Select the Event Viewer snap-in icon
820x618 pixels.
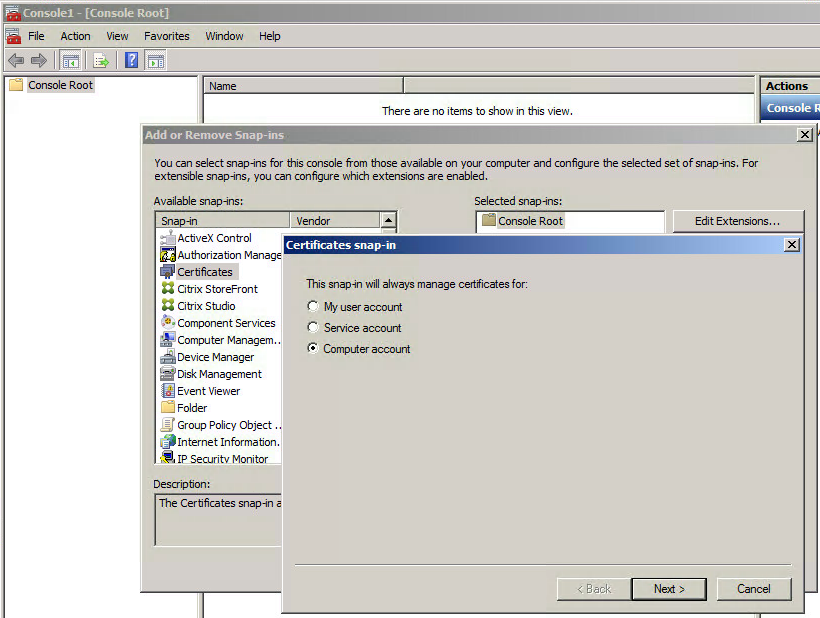[168, 391]
